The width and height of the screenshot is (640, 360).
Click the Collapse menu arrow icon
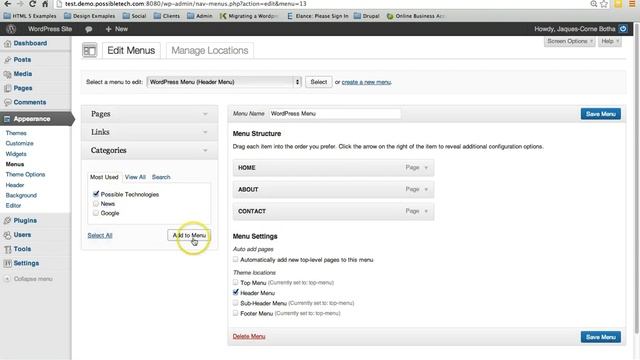pos(7,279)
